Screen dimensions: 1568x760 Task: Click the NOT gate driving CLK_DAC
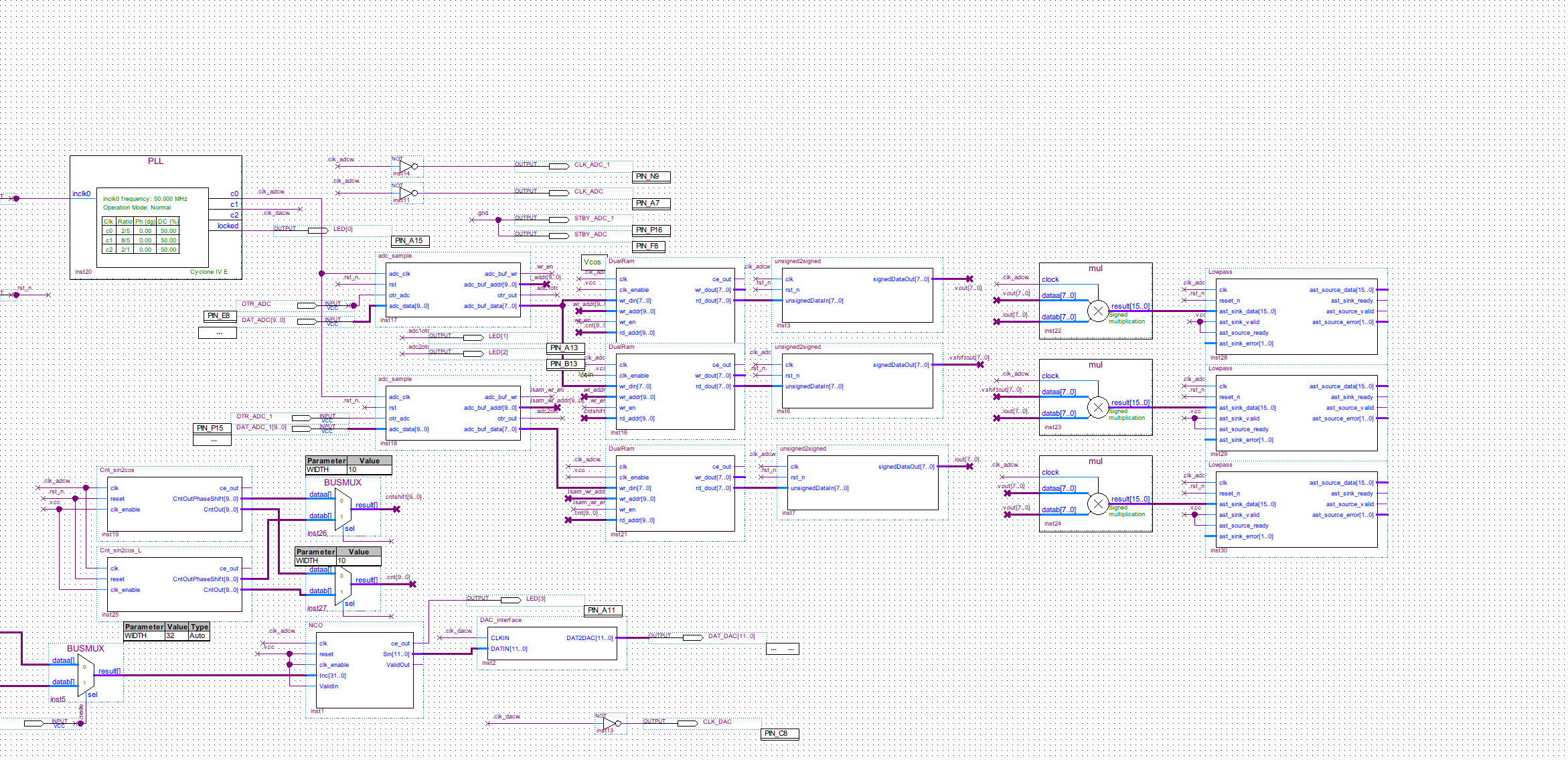(609, 723)
